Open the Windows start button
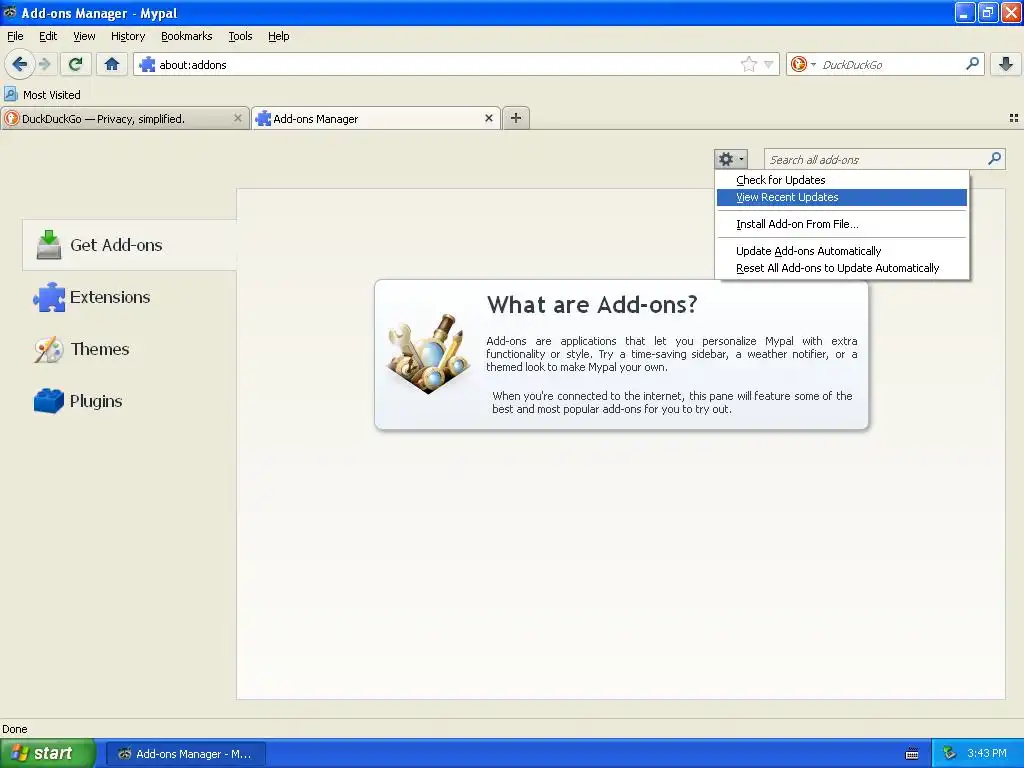Image resolution: width=1024 pixels, height=768 pixels. pyautogui.click(x=47, y=753)
